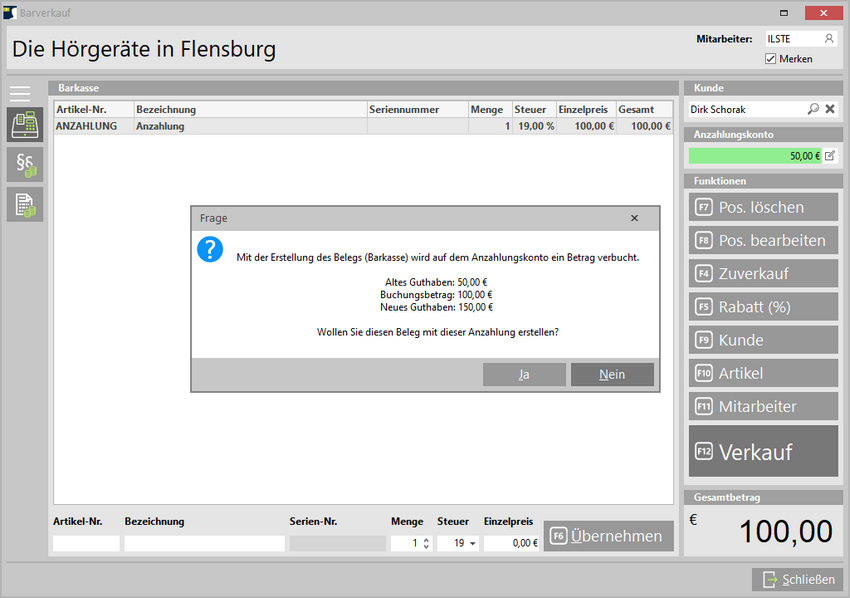This screenshot has width=850, height=598.
Task: Decline the booking by clicking Nein
Action: pyautogui.click(x=612, y=374)
